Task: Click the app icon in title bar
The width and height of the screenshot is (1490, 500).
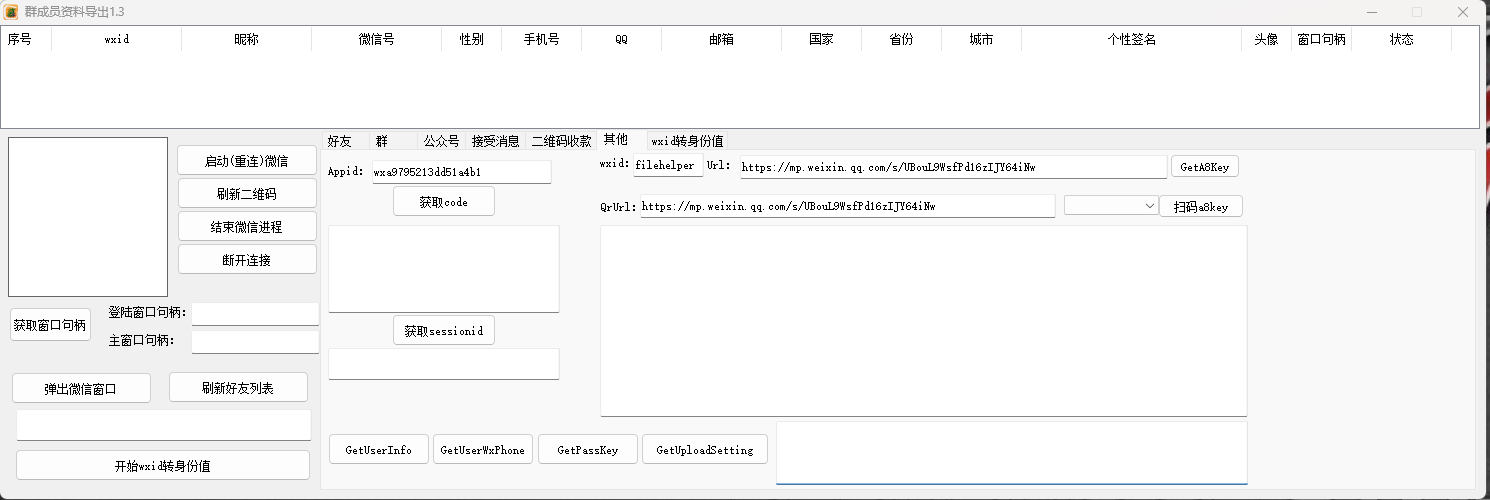Action: click(12, 12)
